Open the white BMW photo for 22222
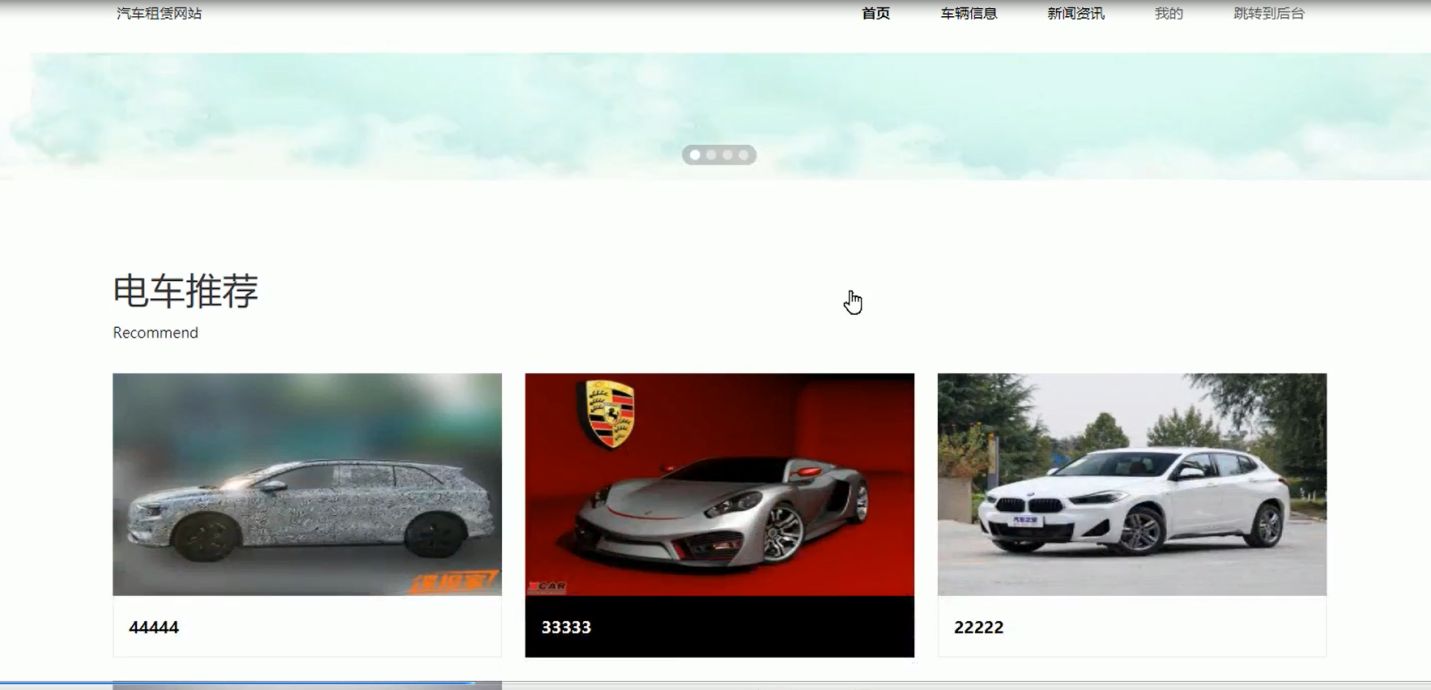The width and height of the screenshot is (1431, 690). coord(1132,485)
